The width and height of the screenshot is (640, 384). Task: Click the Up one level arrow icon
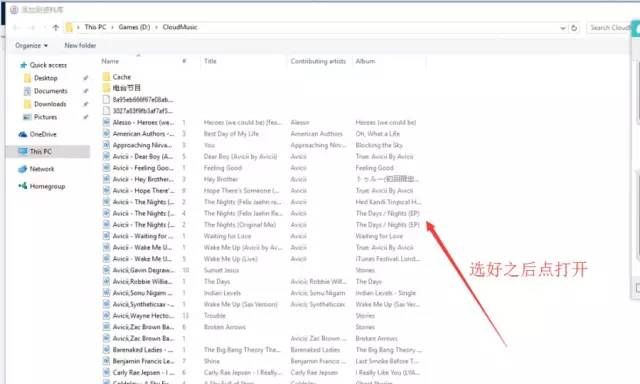56,27
